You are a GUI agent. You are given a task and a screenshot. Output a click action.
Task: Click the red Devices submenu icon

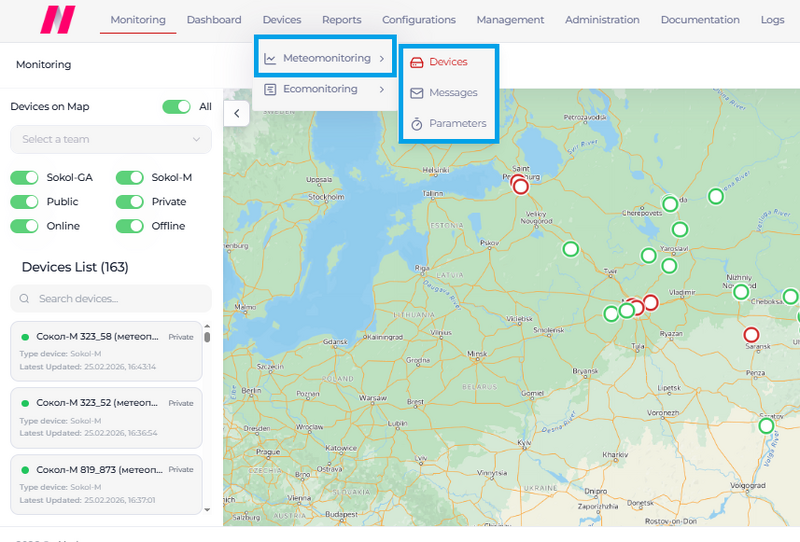[417, 62]
